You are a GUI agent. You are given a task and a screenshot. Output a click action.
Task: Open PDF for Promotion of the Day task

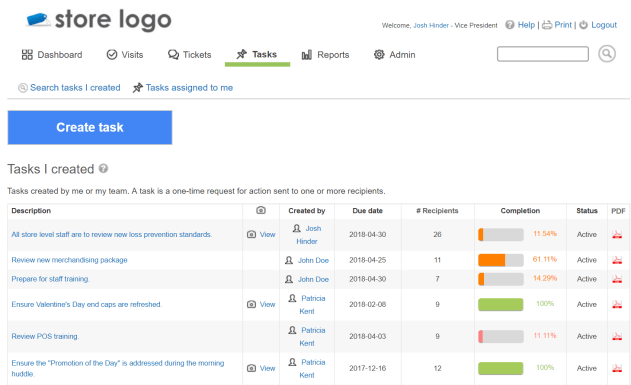pyautogui.click(x=617, y=368)
